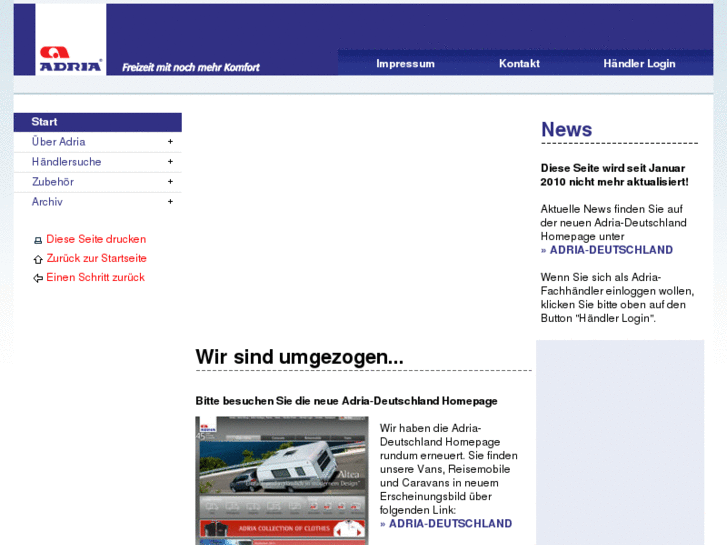
Task: Follow the Zurück zur Startseite link
Action: [x=96, y=258]
